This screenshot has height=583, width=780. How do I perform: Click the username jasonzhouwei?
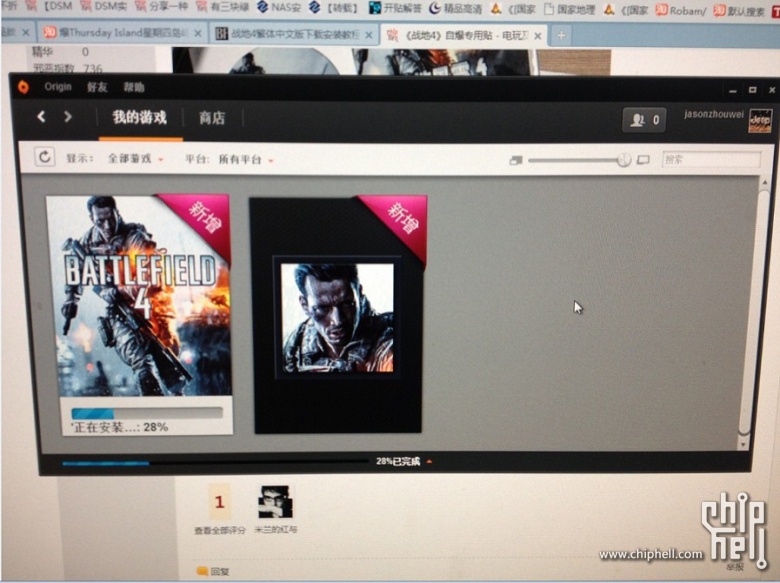(x=713, y=114)
